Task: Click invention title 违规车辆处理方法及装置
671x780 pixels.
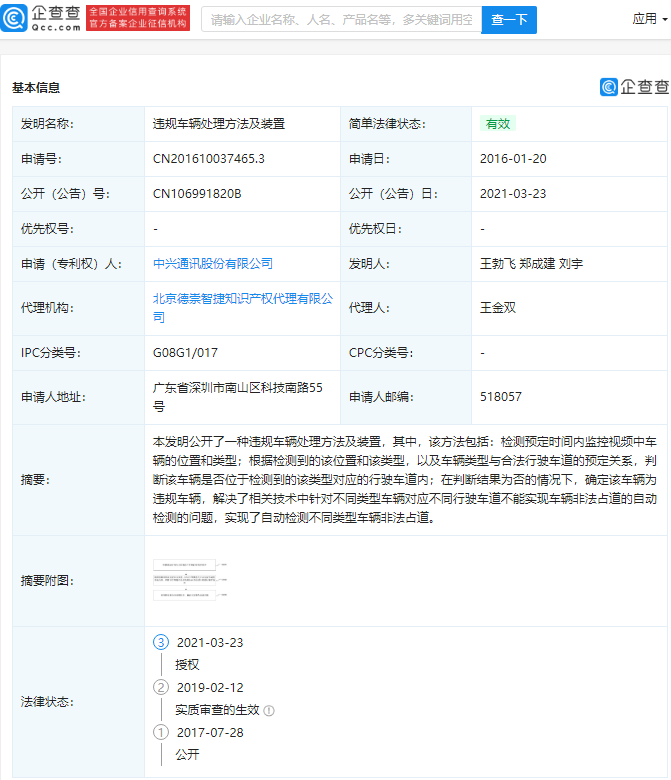Action: [219, 123]
